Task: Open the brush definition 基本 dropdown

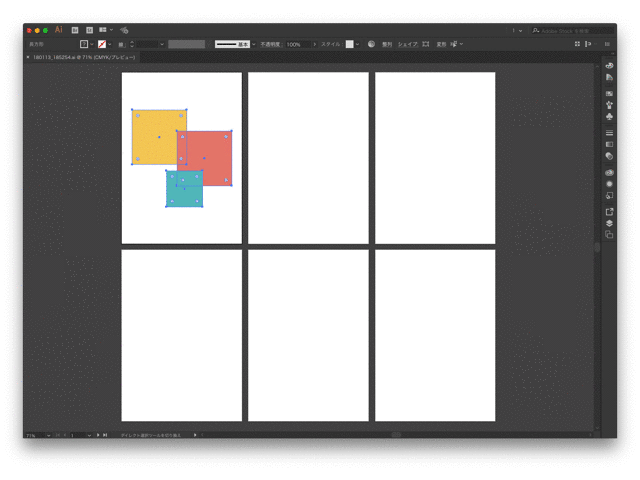Action: pyautogui.click(x=253, y=44)
